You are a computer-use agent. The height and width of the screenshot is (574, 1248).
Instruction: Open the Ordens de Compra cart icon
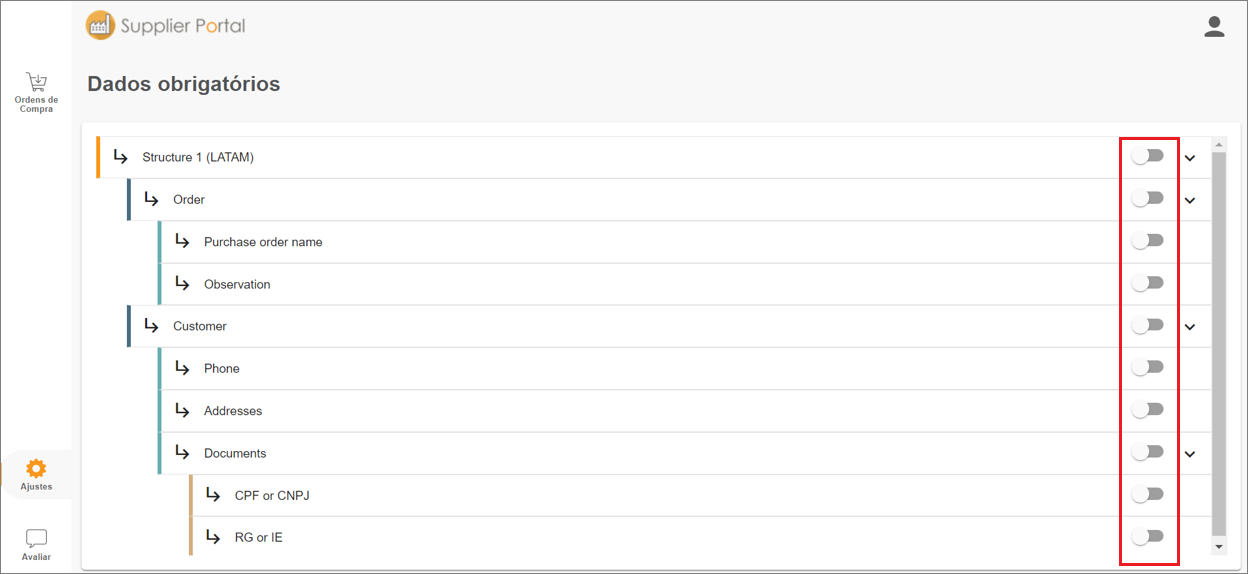pyautogui.click(x=36, y=82)
